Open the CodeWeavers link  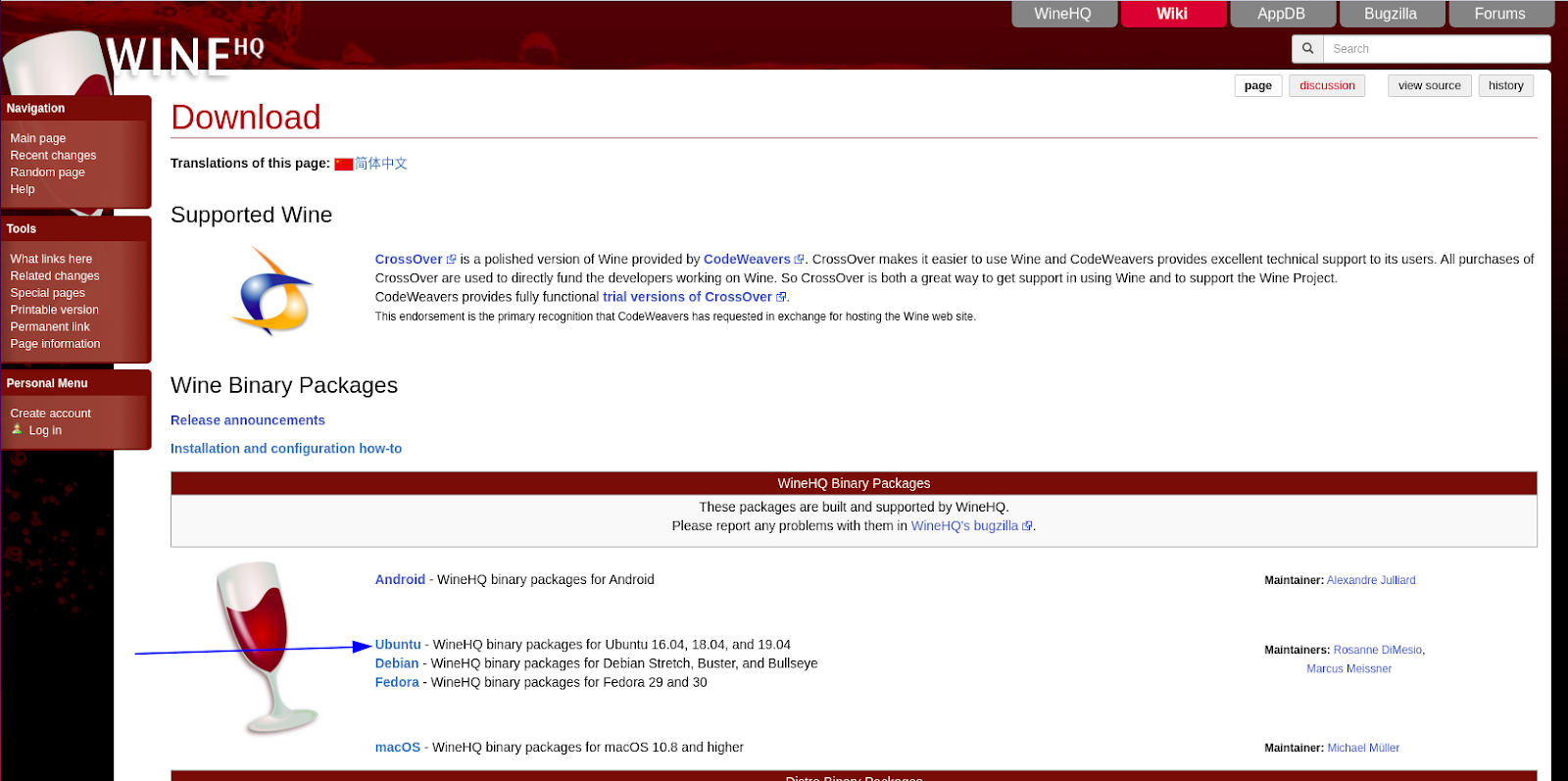(x=747, y=260)
